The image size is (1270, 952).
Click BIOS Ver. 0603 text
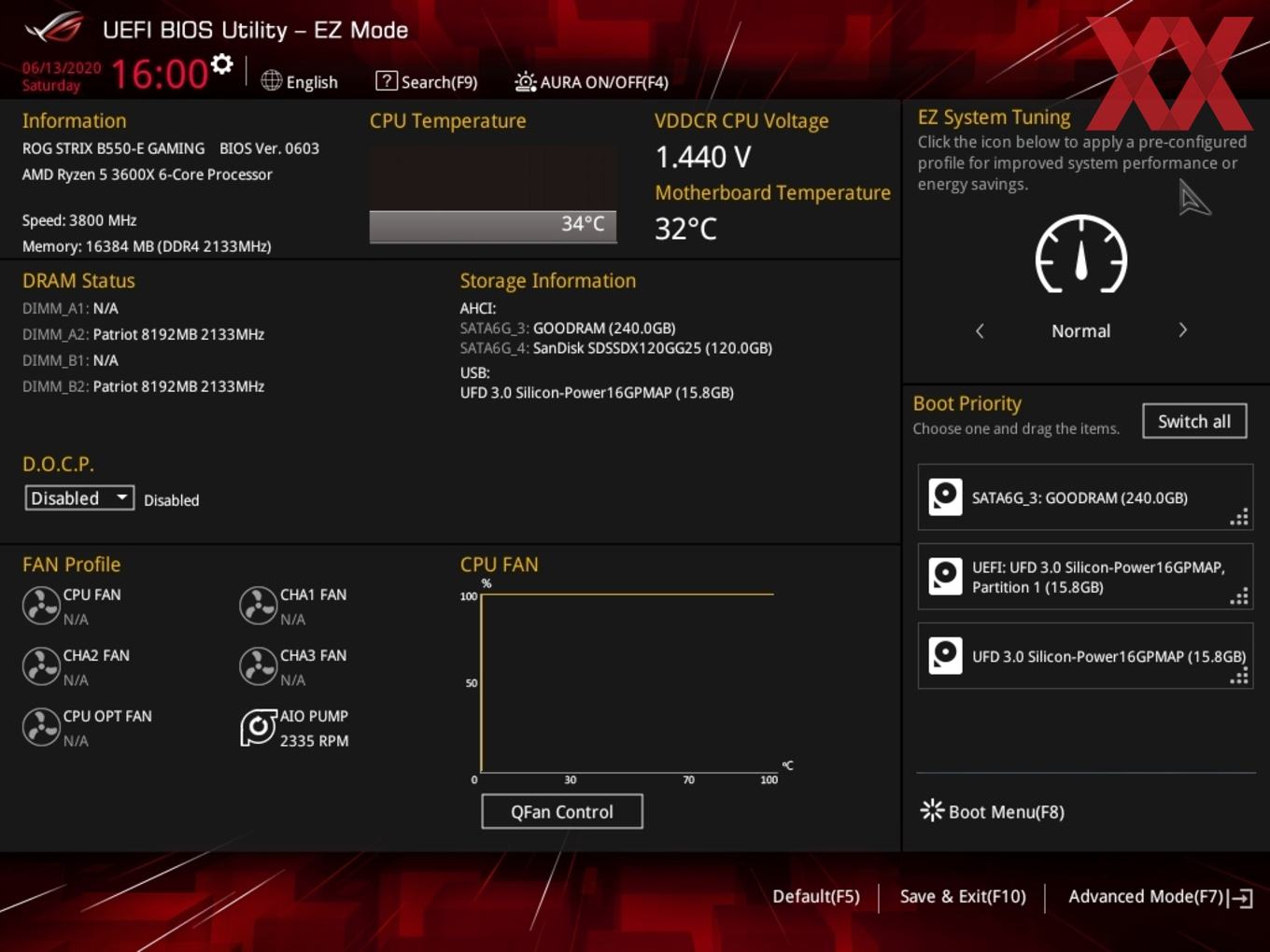pyautogui.click(x=269, y=148)
